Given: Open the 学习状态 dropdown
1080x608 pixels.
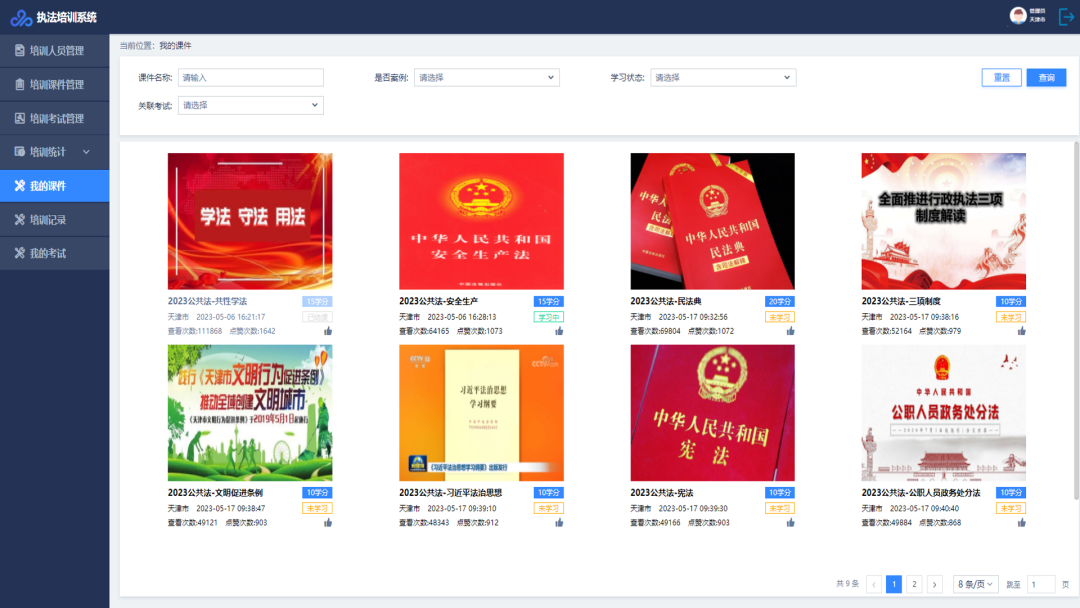Looking at the screenshot, I should pyautogui.click(x=723, y=78).
